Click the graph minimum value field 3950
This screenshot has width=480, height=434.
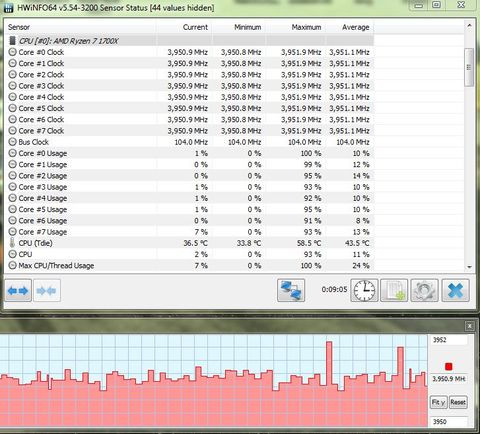click(x=449, y=422)
